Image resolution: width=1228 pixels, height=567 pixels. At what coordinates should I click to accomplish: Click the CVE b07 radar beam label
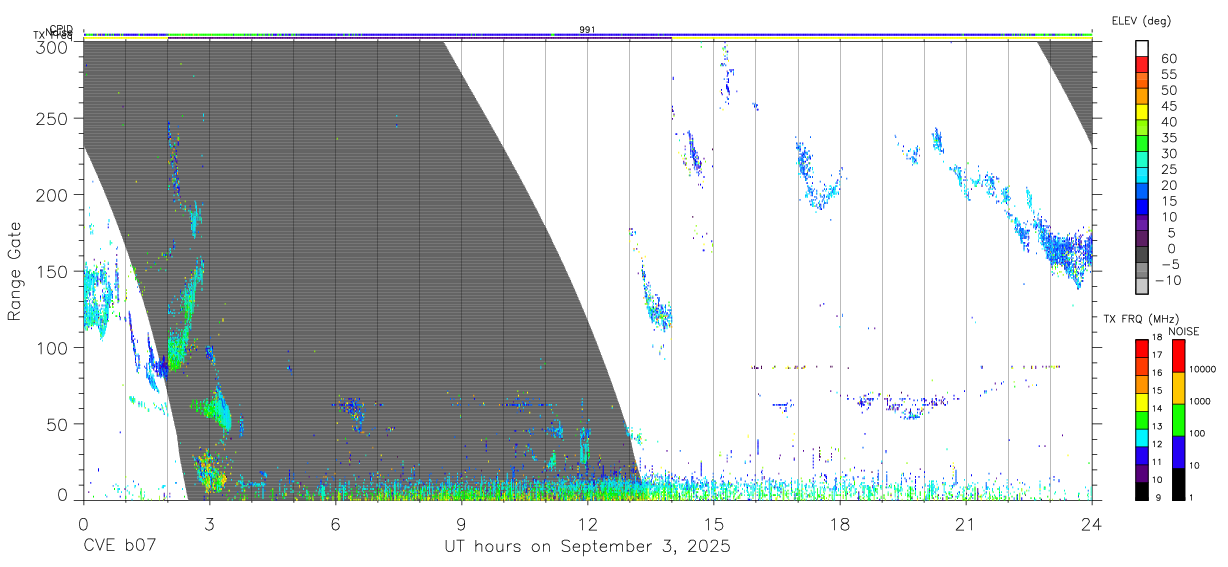coord(119,547)
